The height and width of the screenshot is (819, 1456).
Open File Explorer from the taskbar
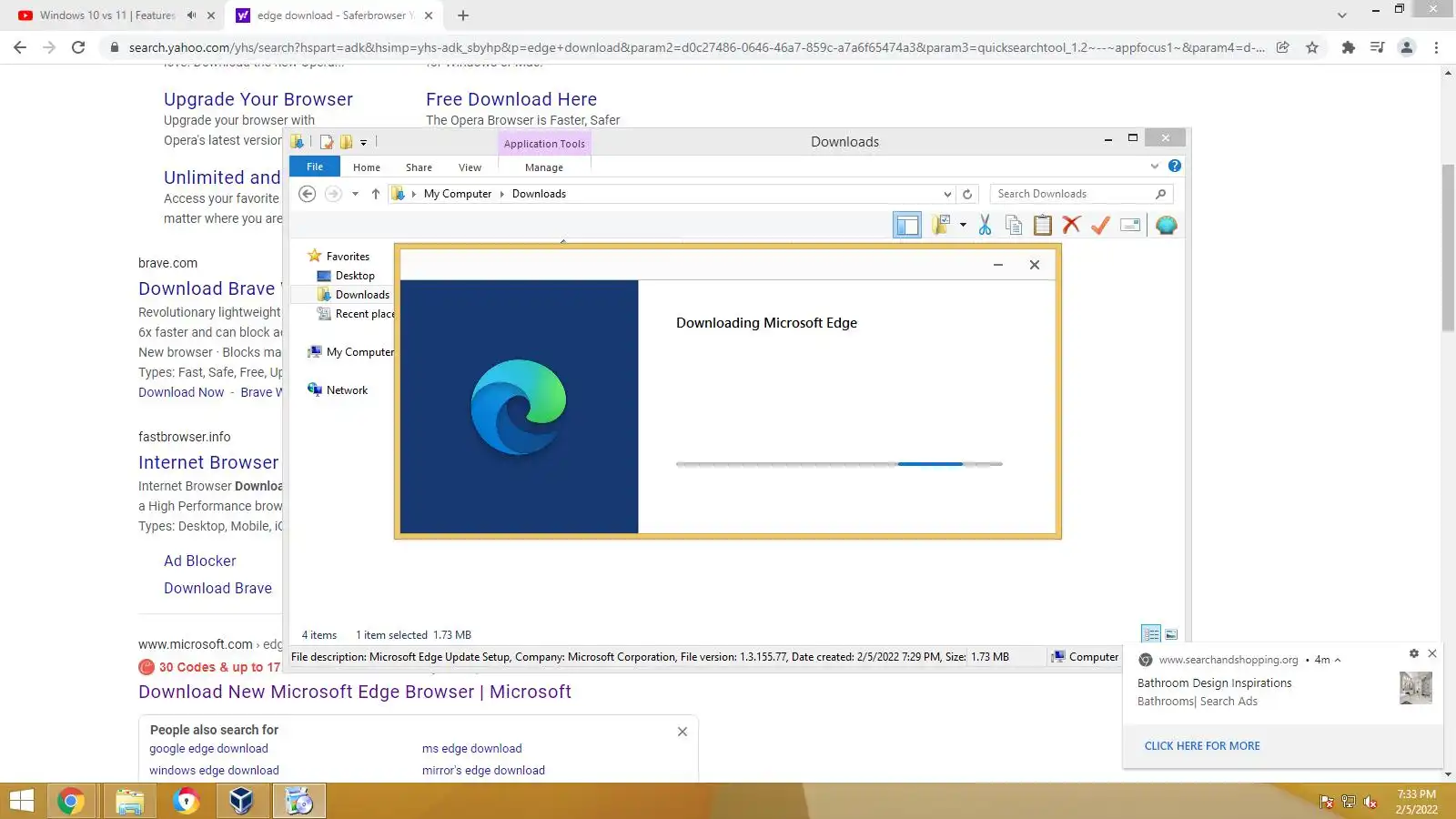click(x=129, y=801)
